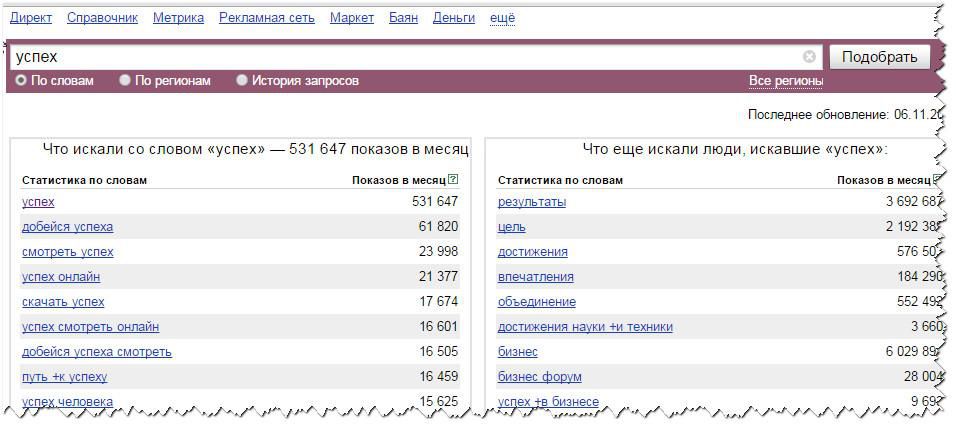
Task: Expand the ещё menu in top navigation
Action: coord(502,18)
